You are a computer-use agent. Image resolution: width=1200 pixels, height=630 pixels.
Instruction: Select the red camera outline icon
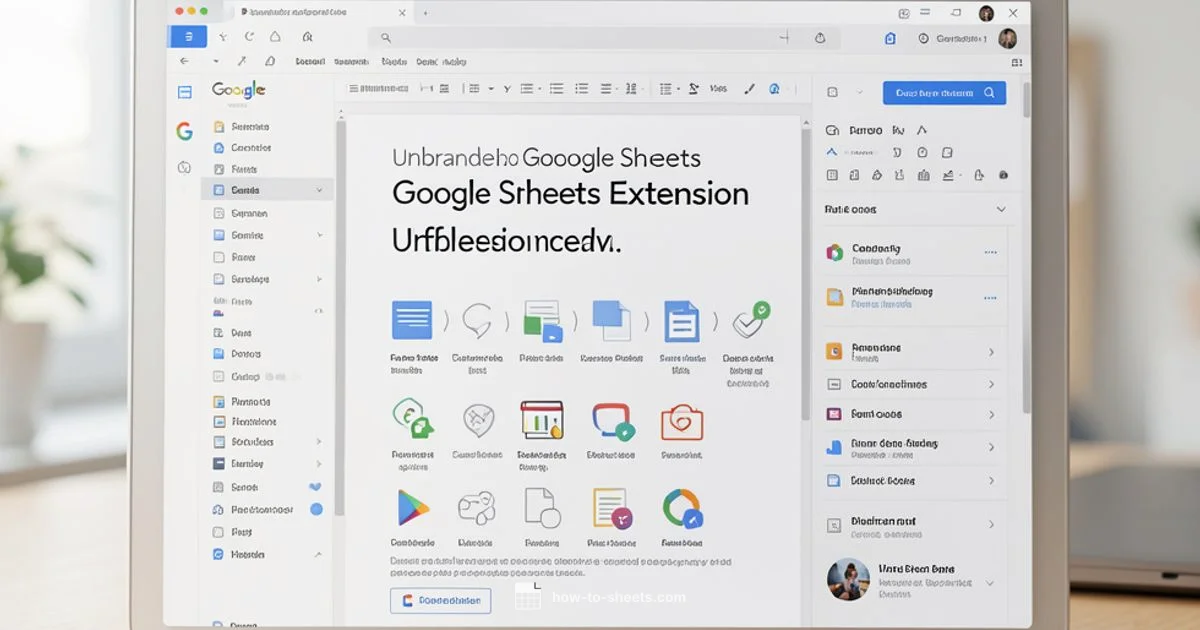coord(683,421)
